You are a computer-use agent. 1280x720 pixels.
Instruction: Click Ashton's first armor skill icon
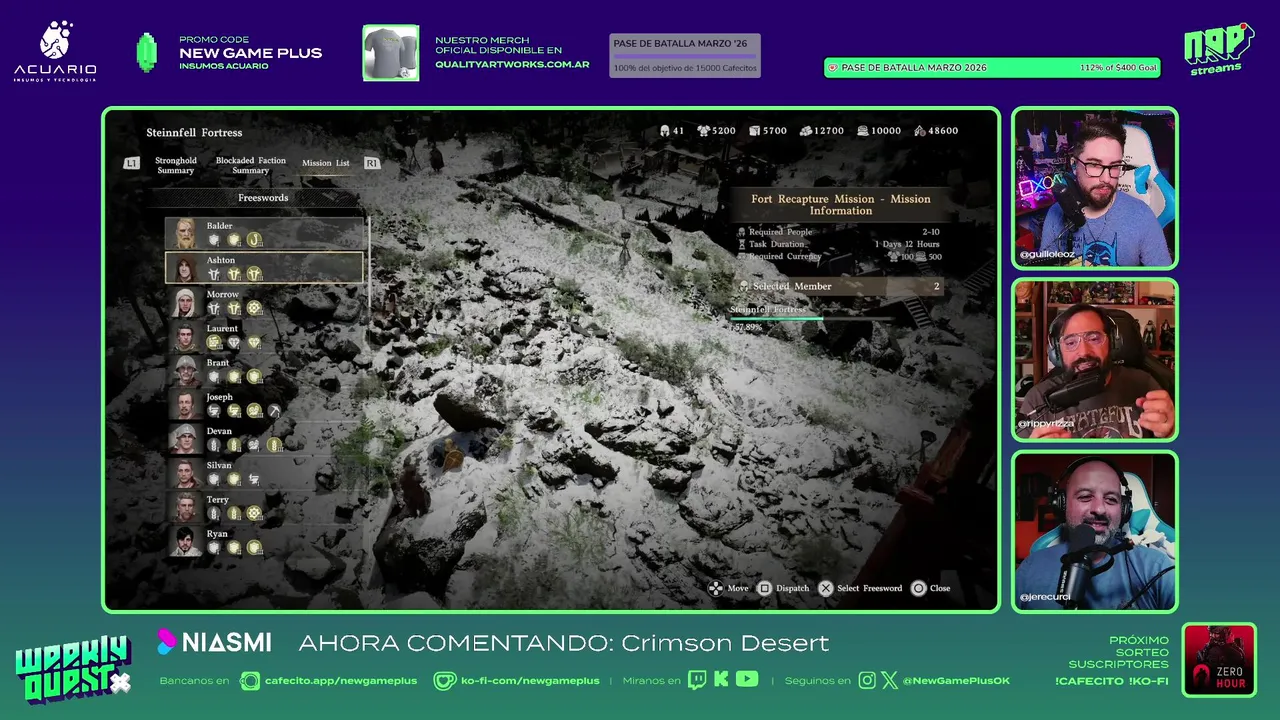[x=213, y=274]
